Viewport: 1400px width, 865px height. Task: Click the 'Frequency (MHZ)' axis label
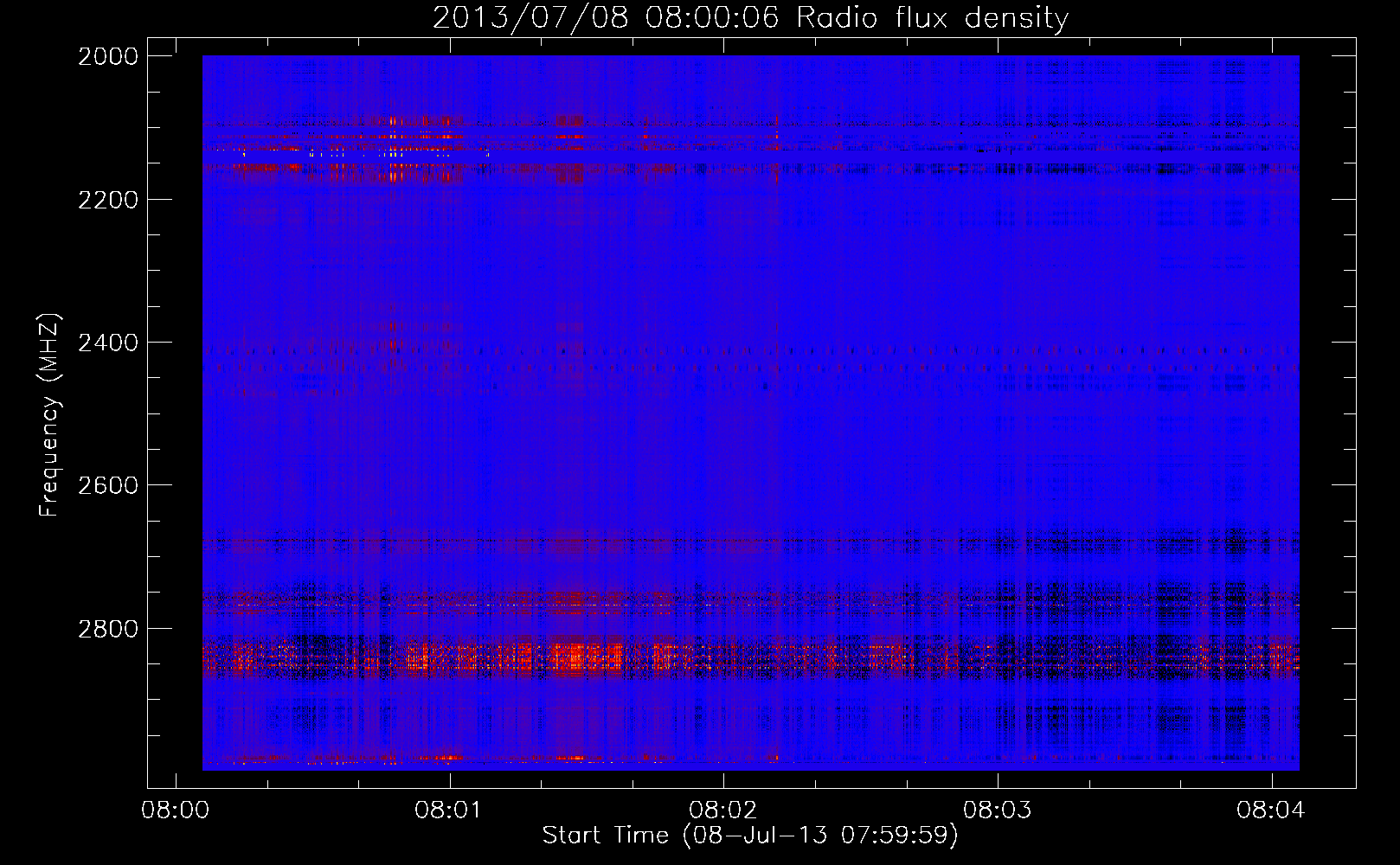click(50, 414)
